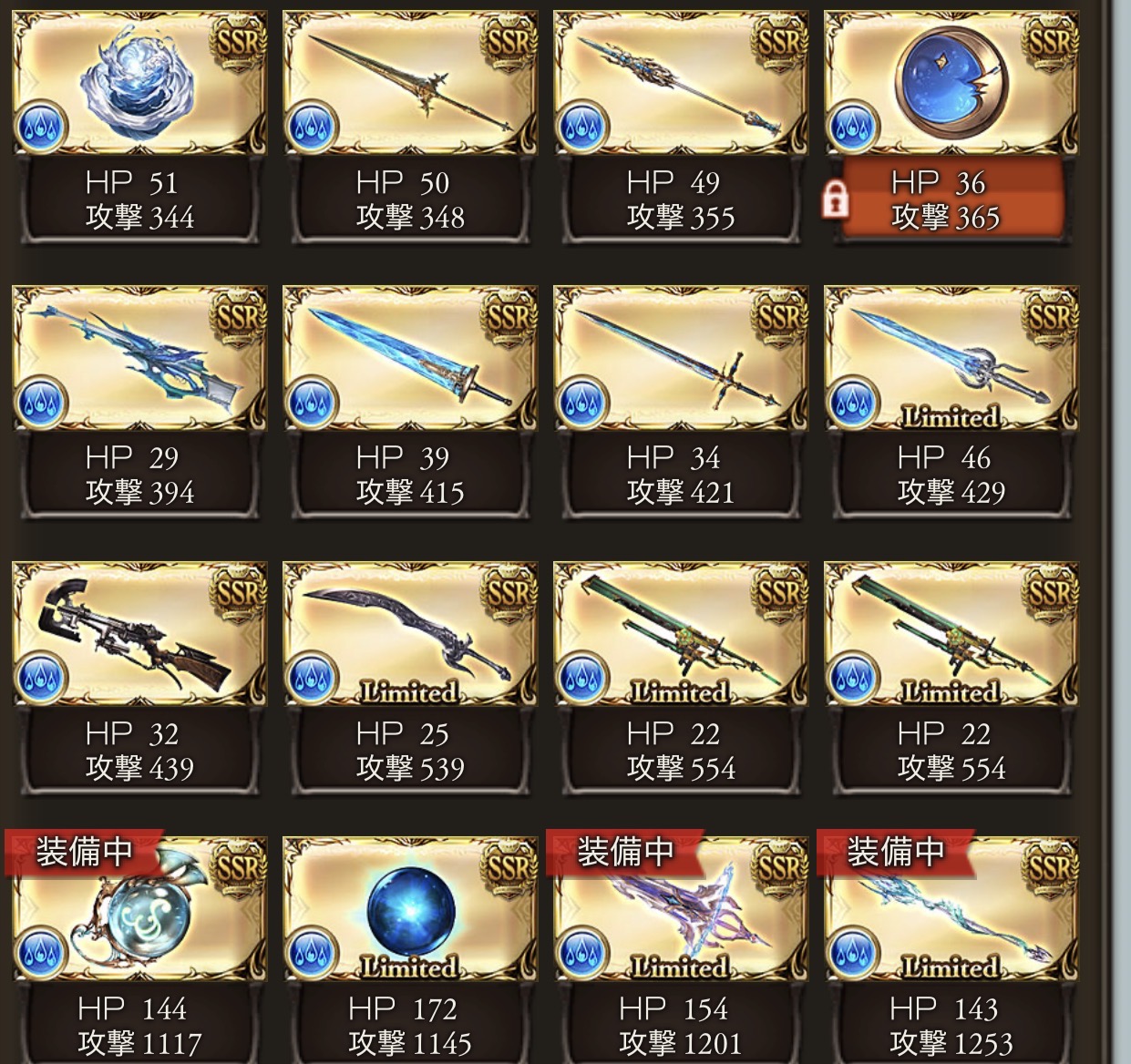Viewport: 1131px width, 1064px height.
Task: Click the 装備中 banner on the harp weapon
Action: (x=84, y=852)
